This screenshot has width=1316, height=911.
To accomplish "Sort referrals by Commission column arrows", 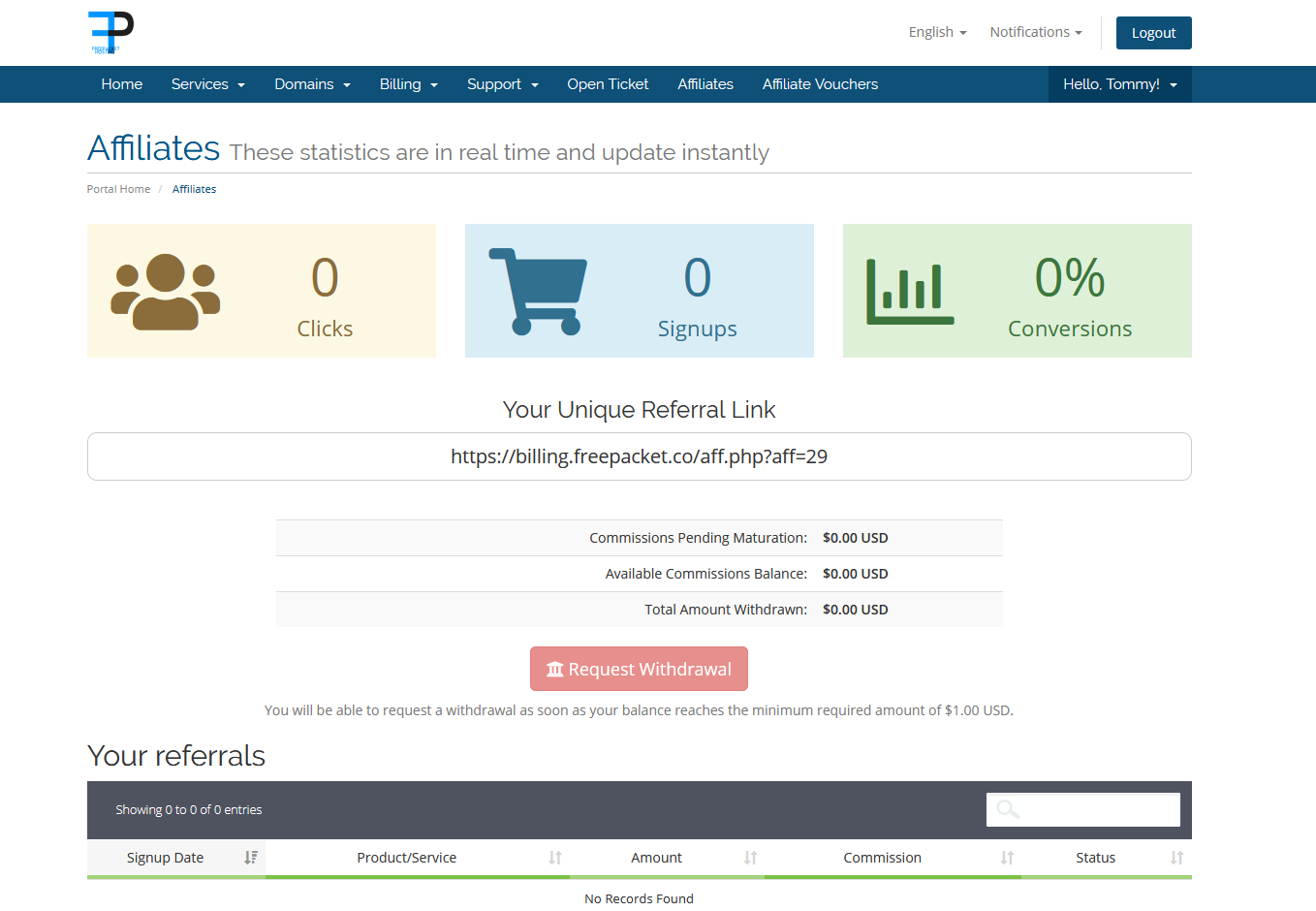I will click(1007, 858).
